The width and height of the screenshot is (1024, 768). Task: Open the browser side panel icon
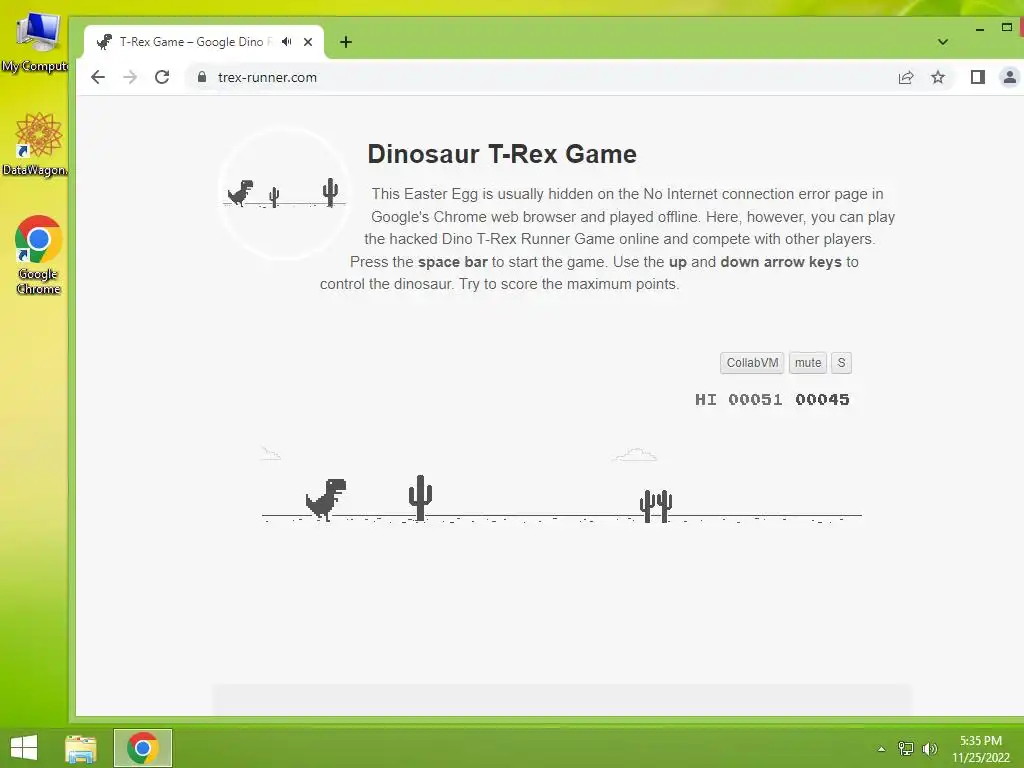[978, 77]
